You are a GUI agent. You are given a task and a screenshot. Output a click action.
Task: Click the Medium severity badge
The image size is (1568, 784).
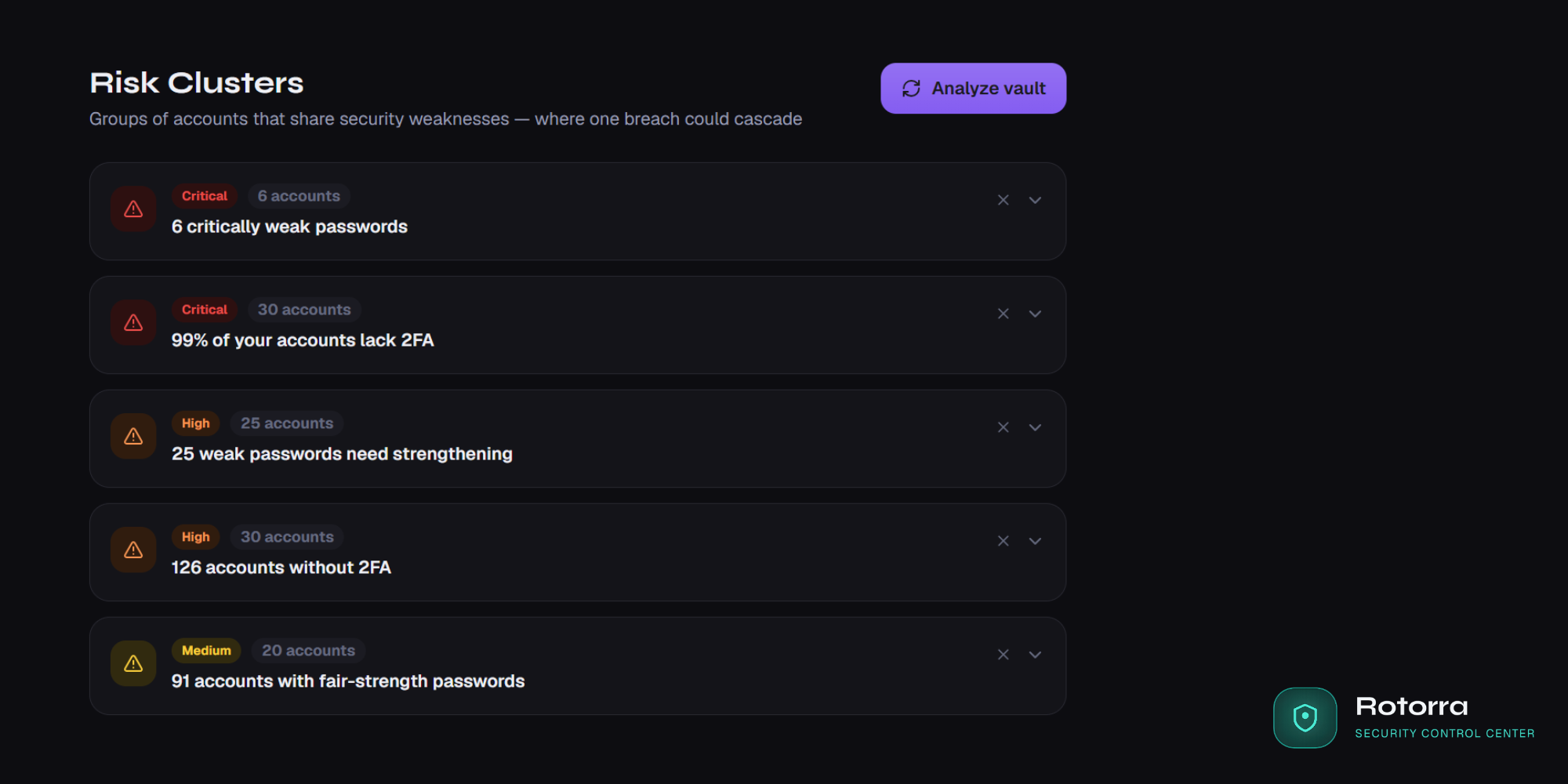click(206, 651)
